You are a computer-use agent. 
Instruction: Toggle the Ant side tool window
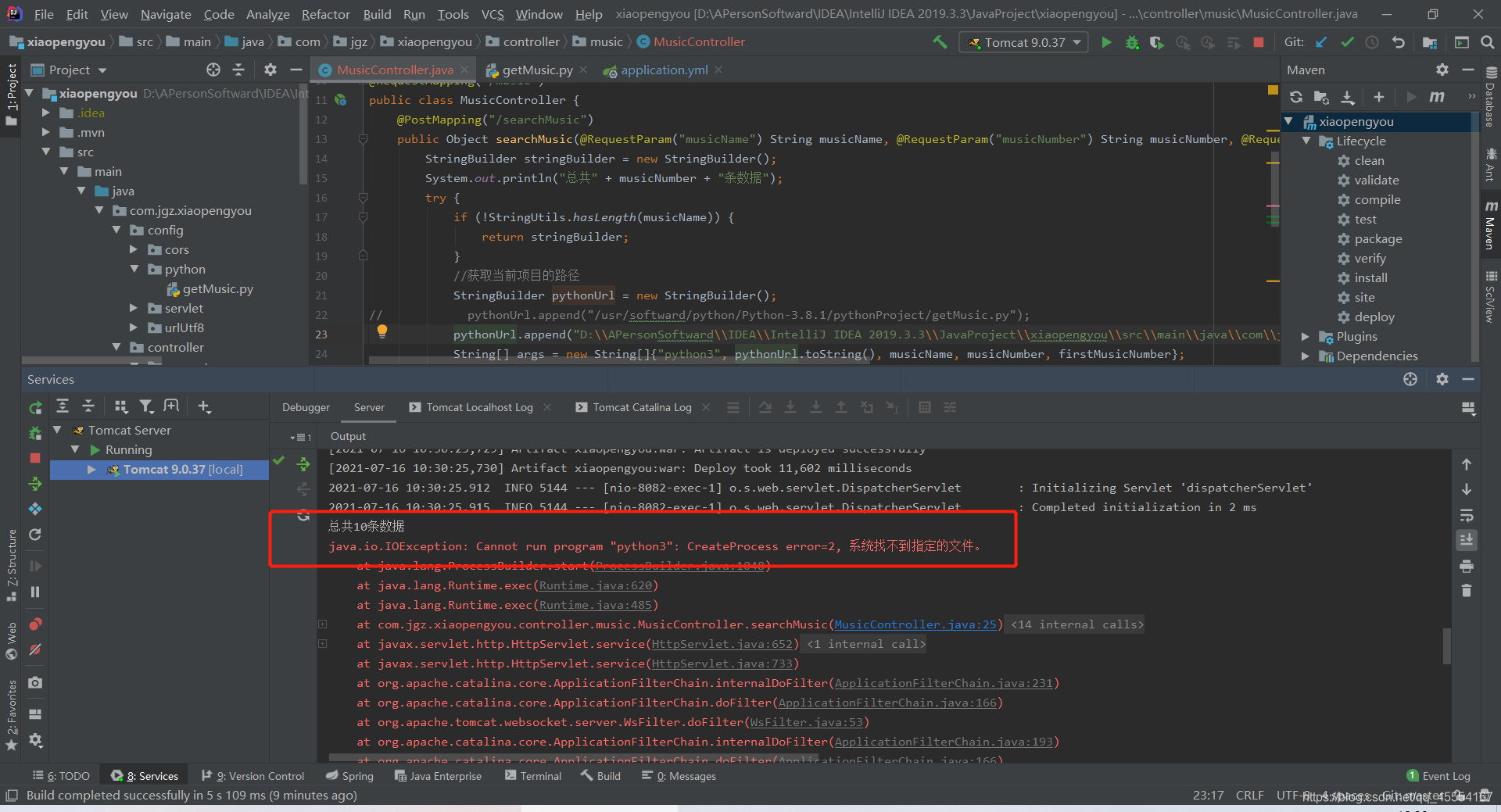click(x=1491, y=165)
